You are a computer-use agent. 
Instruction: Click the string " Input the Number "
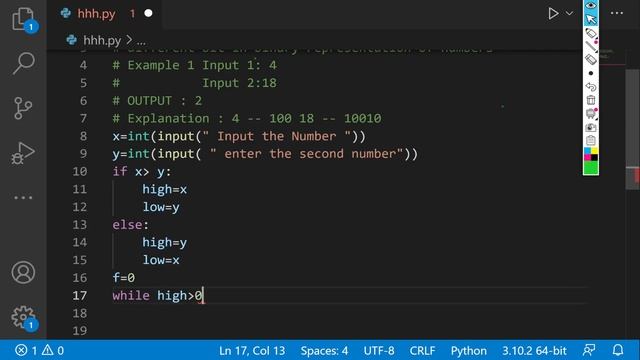[x=276, y=136]
